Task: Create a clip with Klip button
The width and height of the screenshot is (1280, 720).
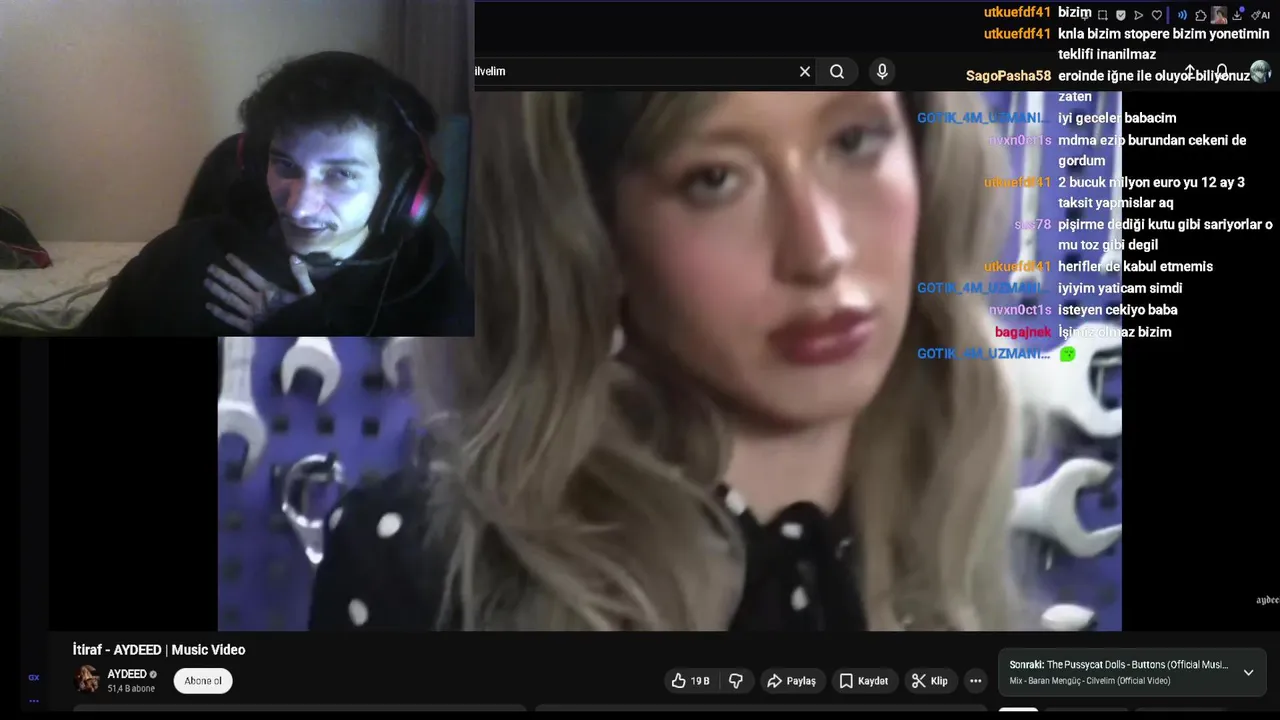Action: [x=930, y=681]
